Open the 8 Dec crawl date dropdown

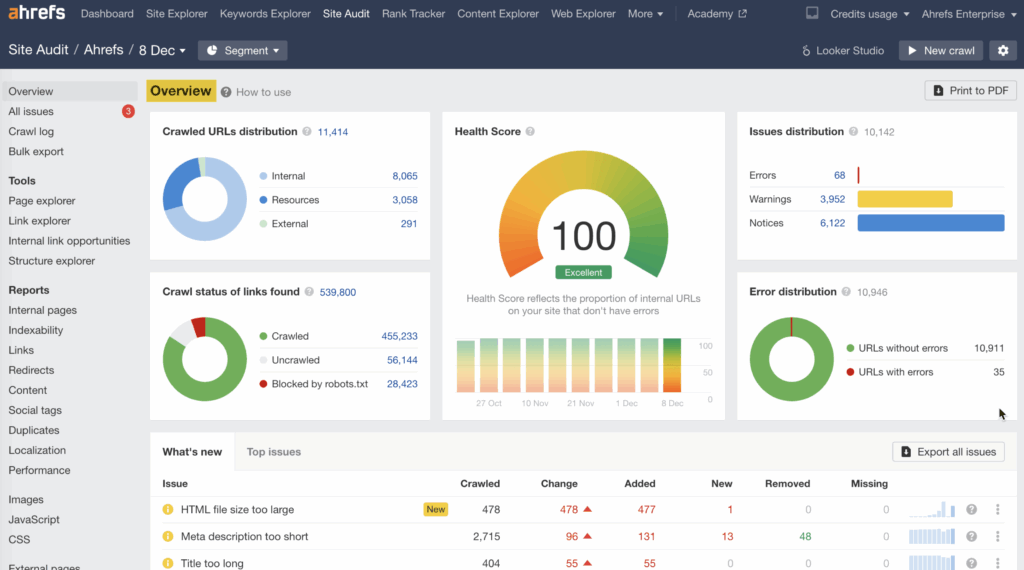point(162,50)
